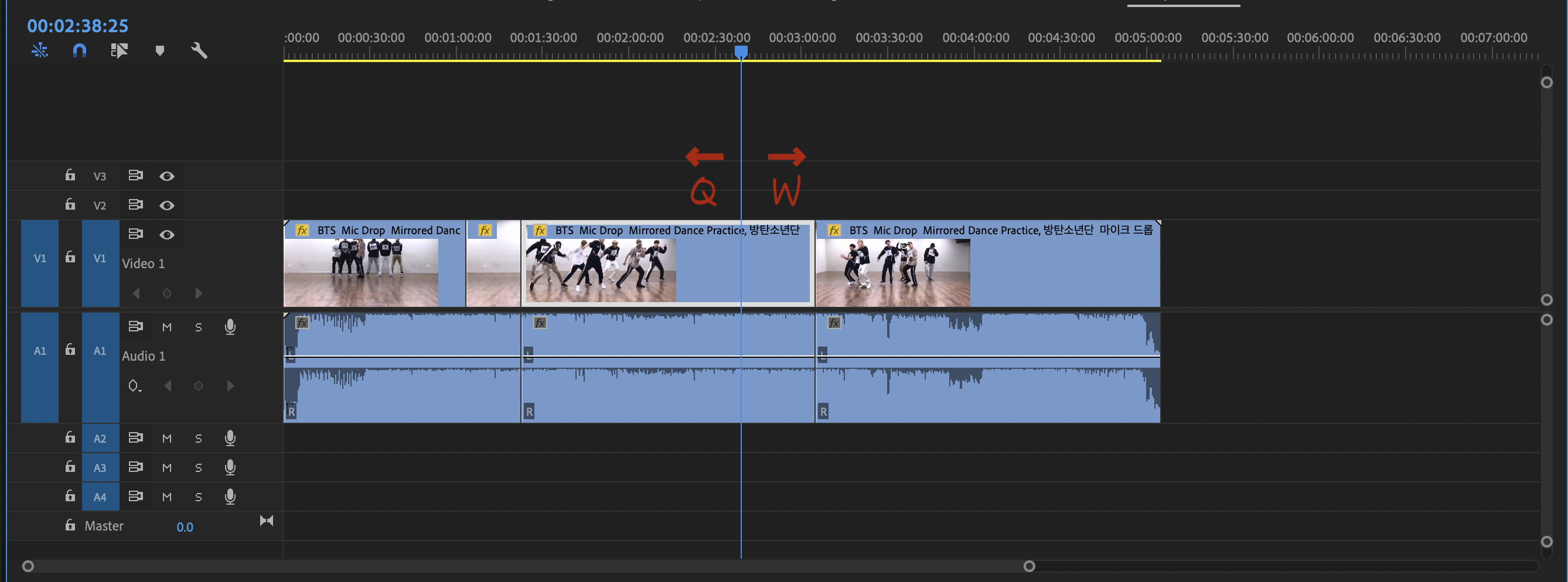The width and height of the screenshot is (1568, 582).
Task: Go to previous keyframe on Video 1
Action: click(137, 293)
